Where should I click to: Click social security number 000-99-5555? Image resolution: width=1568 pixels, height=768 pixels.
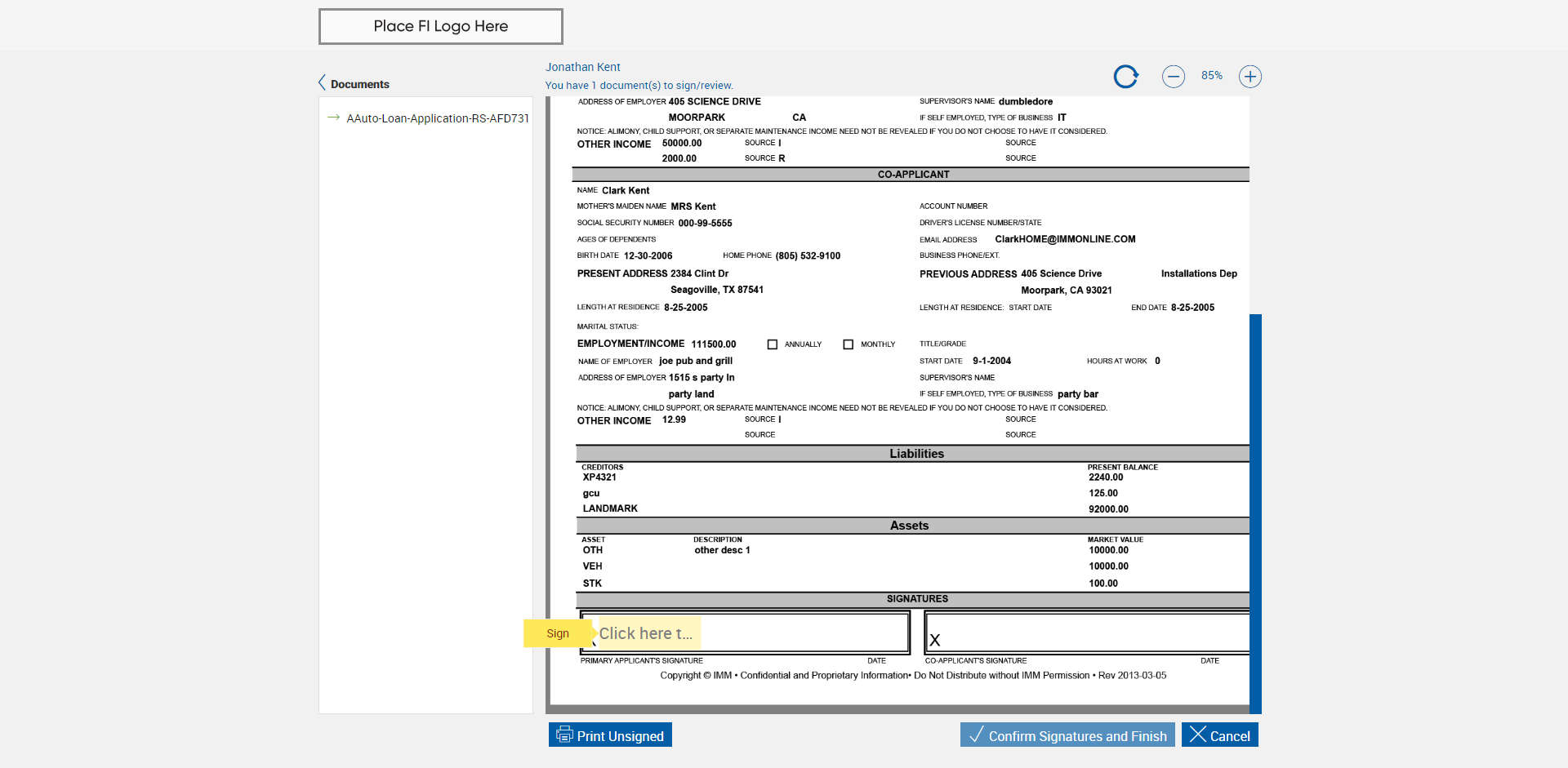(x=705, y=223)
